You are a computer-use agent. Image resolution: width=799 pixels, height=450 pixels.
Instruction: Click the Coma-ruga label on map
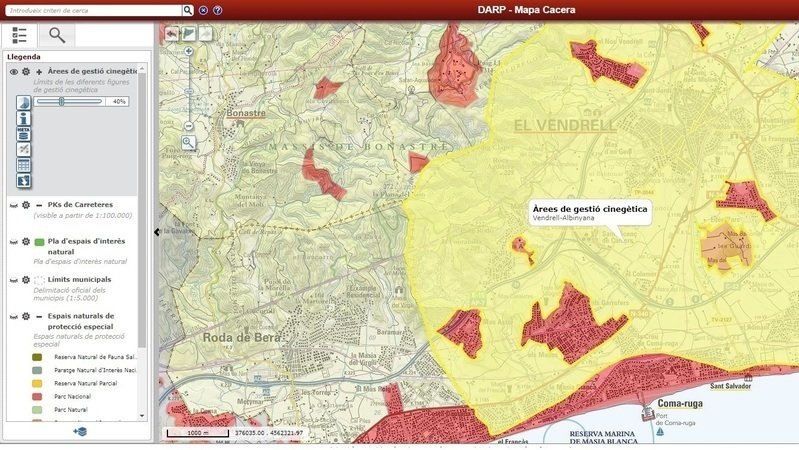(680, 404)
